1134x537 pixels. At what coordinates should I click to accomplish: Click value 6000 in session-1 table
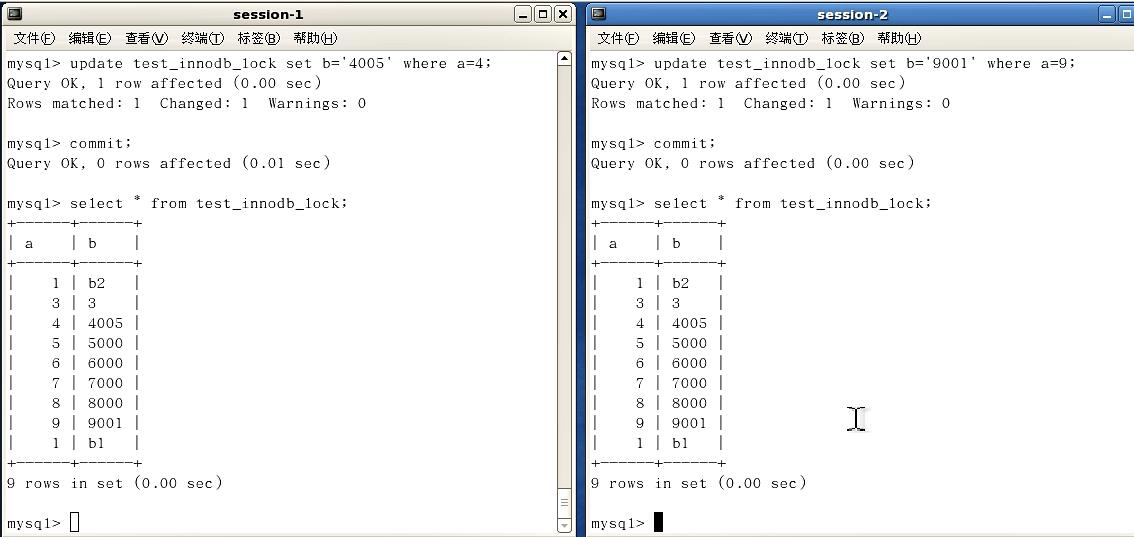pos(106,364)
